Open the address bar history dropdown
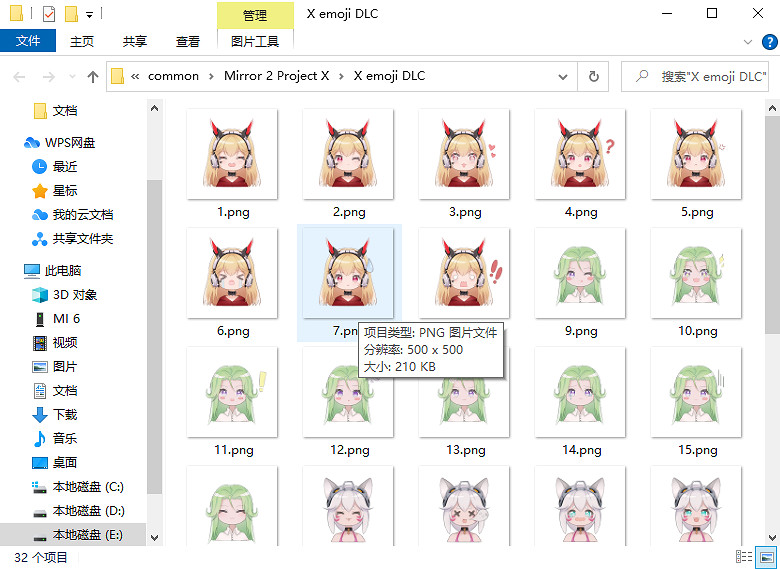This screenshot has width=780, height=569. pos(563,77)
